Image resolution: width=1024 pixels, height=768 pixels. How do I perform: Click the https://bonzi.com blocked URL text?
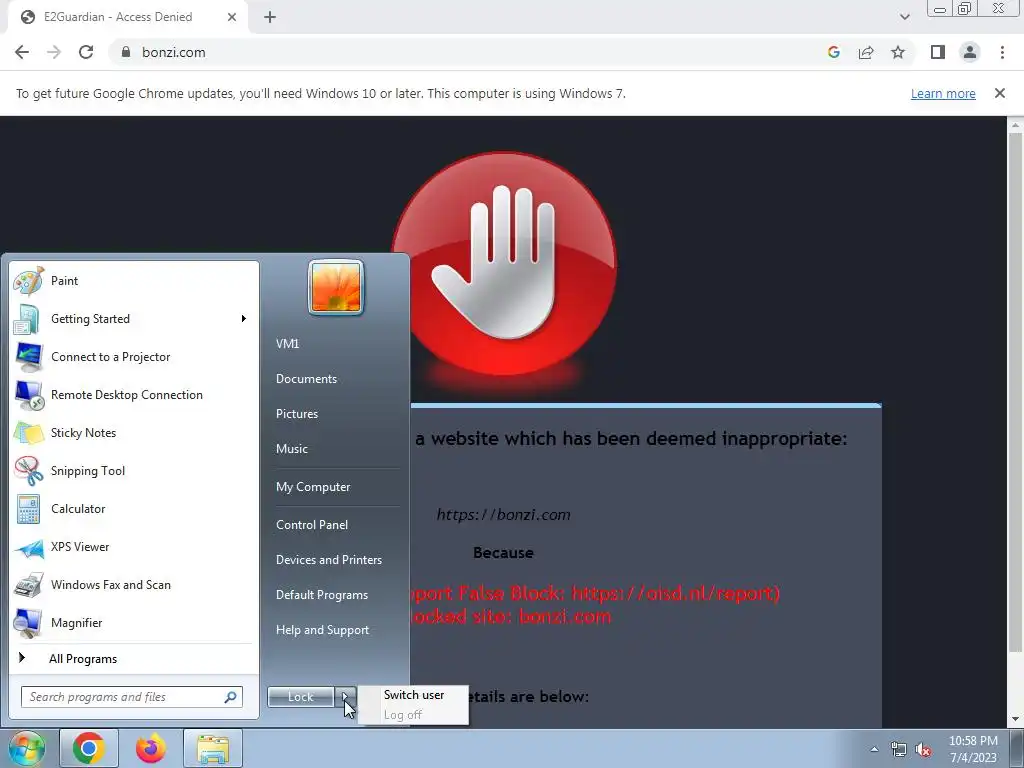504,515
